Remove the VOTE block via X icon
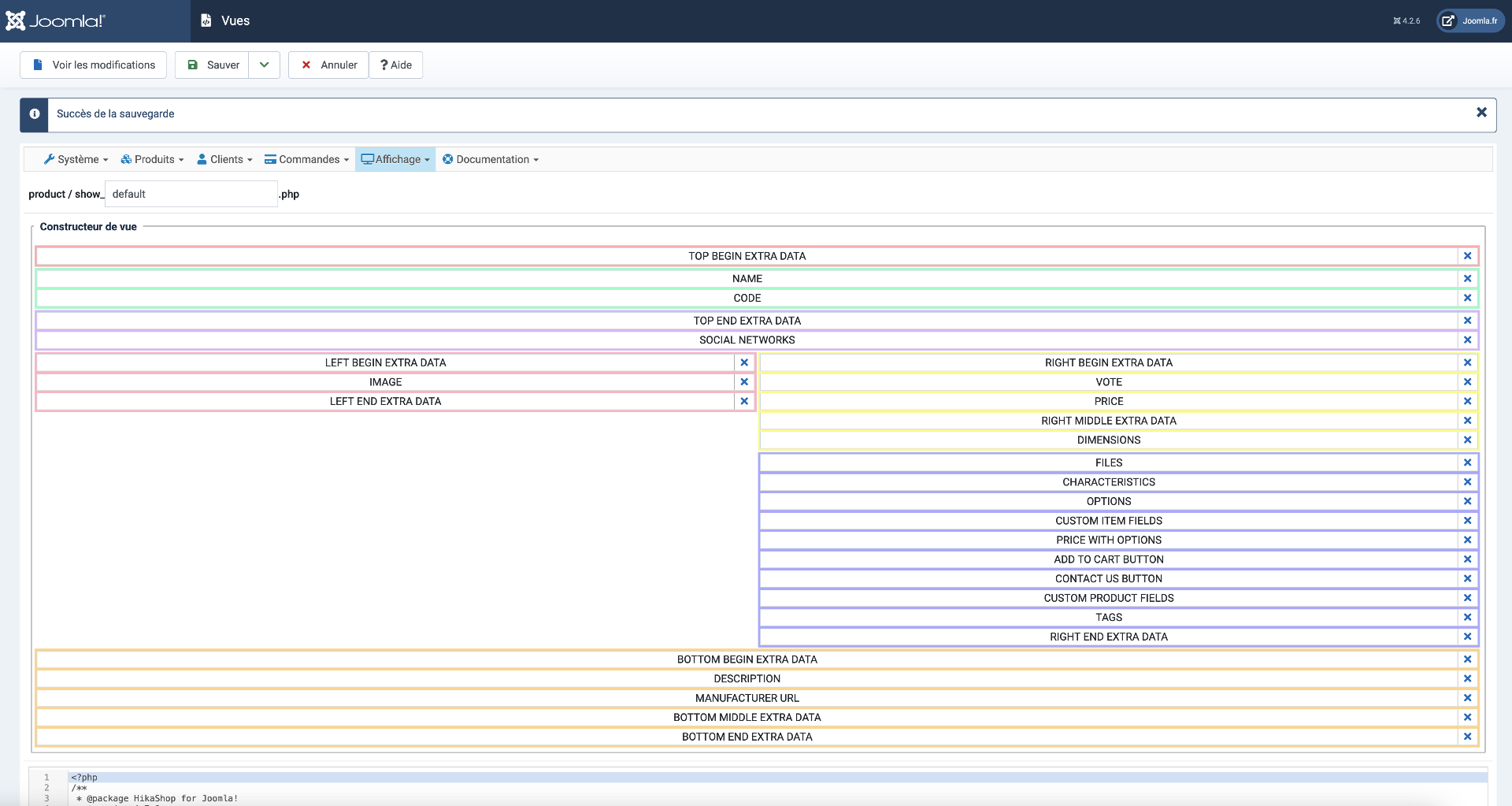 pyautogui.click(x=1467, y=382)
